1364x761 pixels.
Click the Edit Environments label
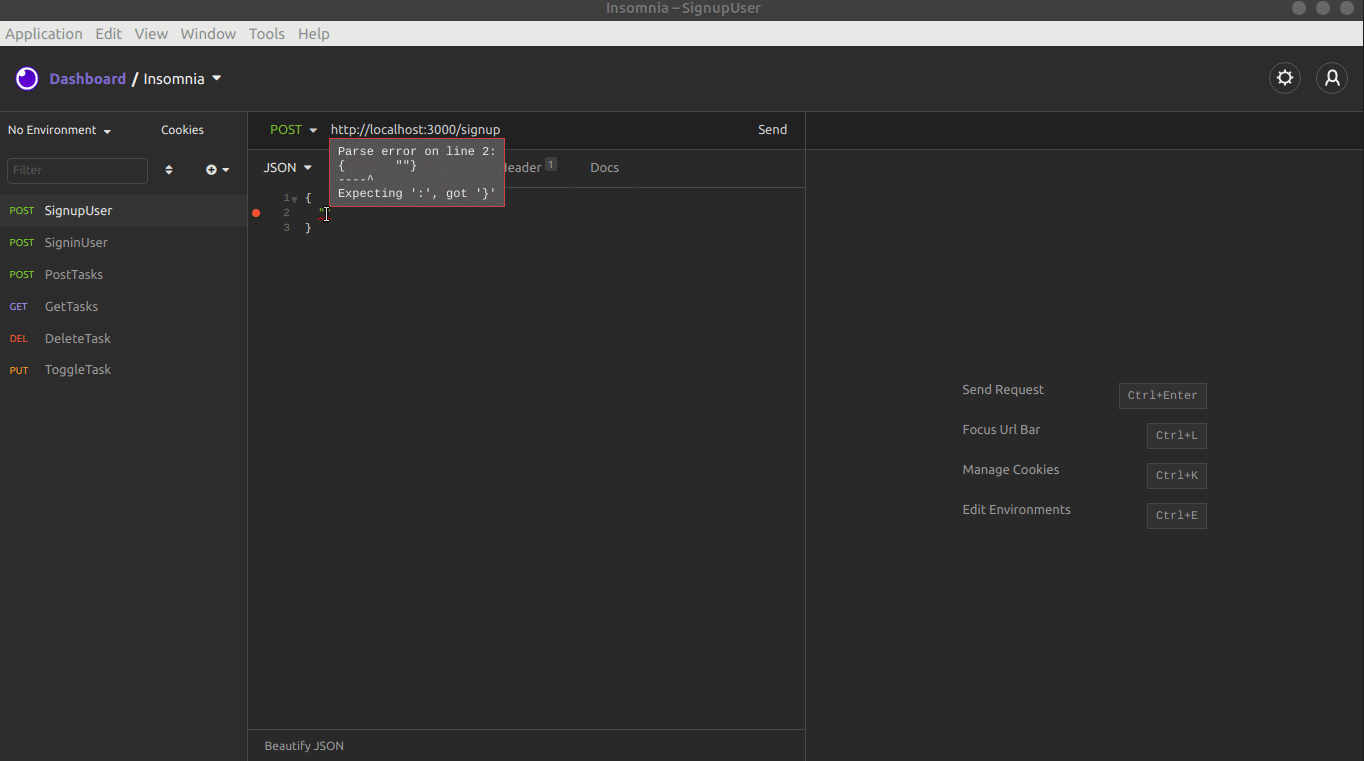(x=1016, y=510)
